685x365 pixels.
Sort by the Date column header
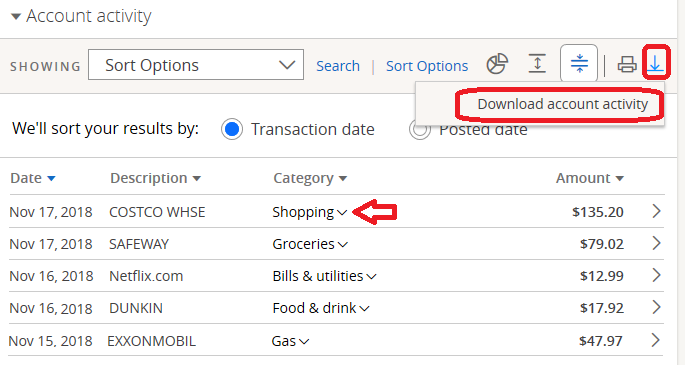pyautogui.click(x=33, y=178)
